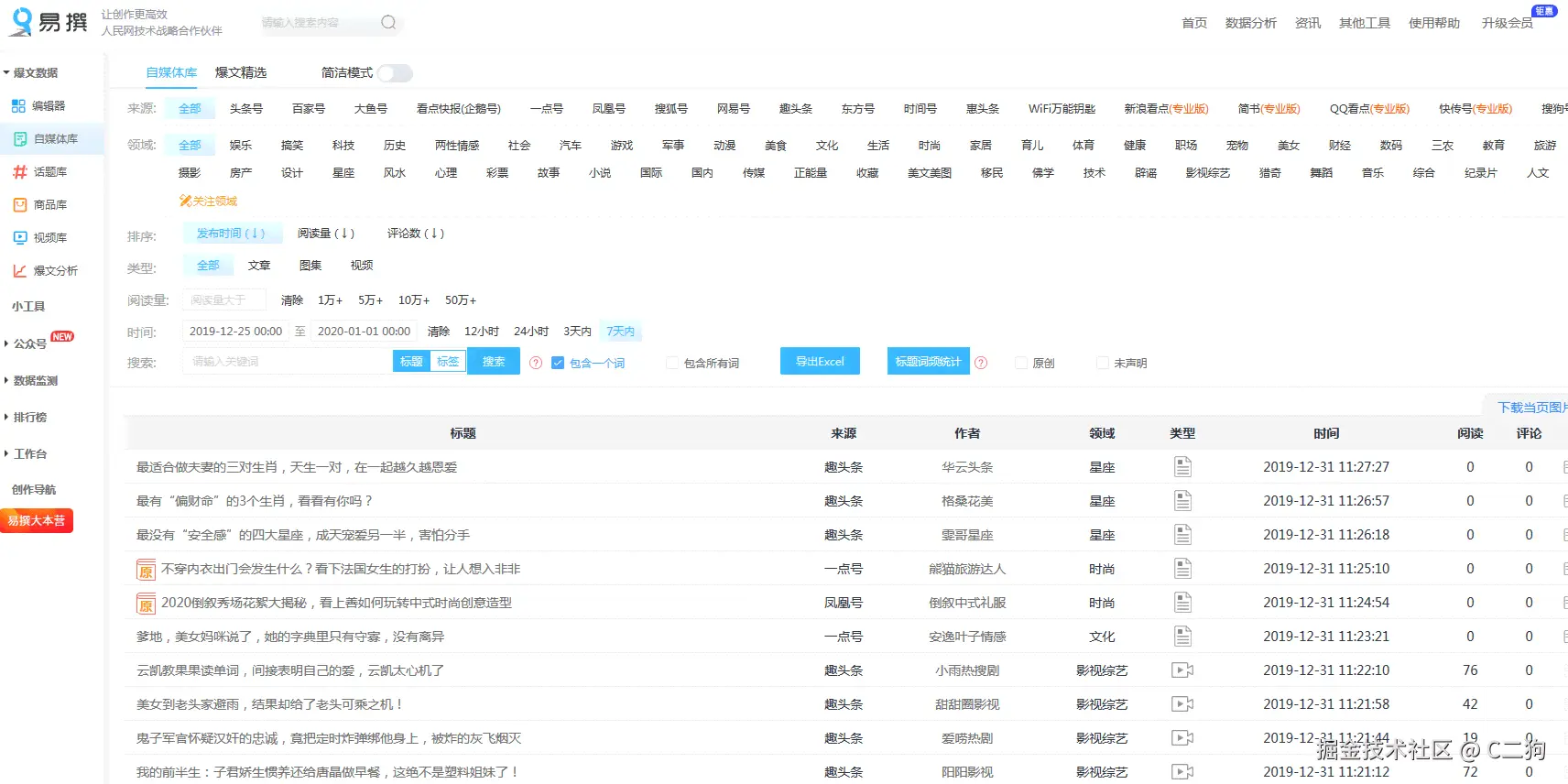Click the search magnifier icon in top bar
The height and width of the screenshot is (784, 1568).
click(x=388, y=23)
